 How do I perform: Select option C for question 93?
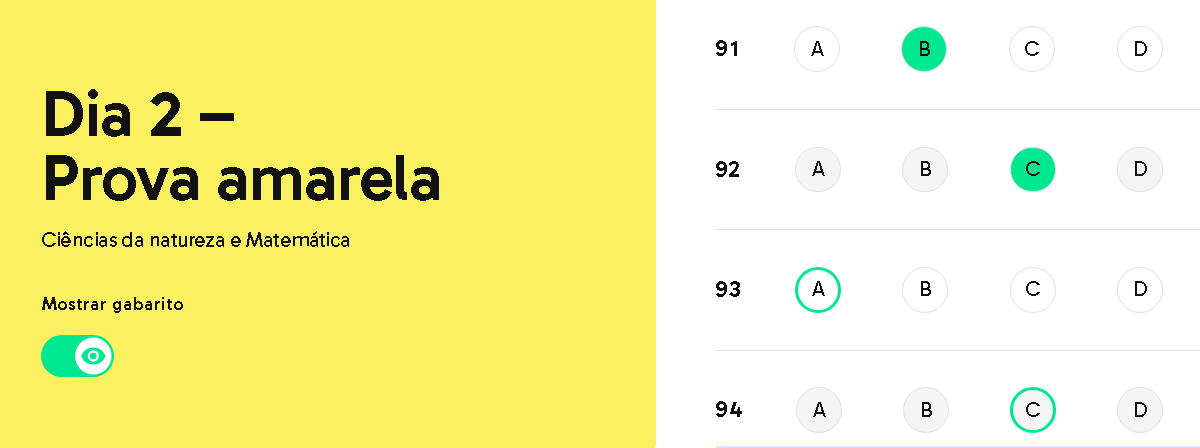(x=1032, y=289)
